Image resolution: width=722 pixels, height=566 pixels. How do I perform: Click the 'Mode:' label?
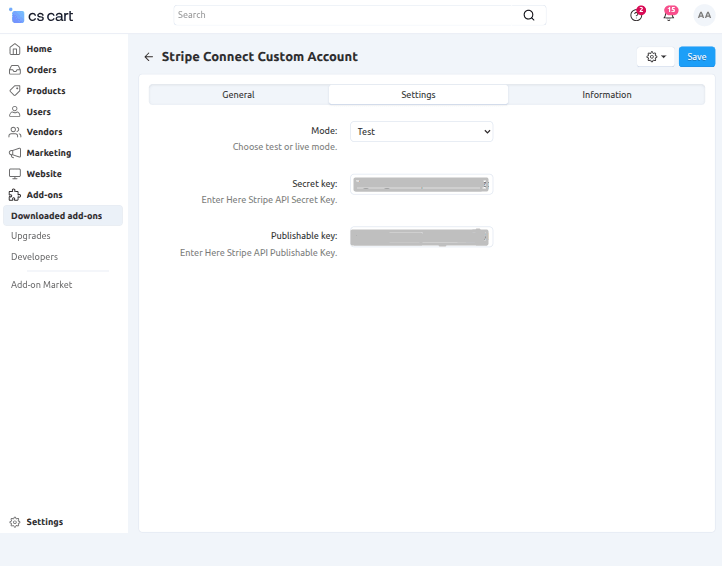coord(324,131)
